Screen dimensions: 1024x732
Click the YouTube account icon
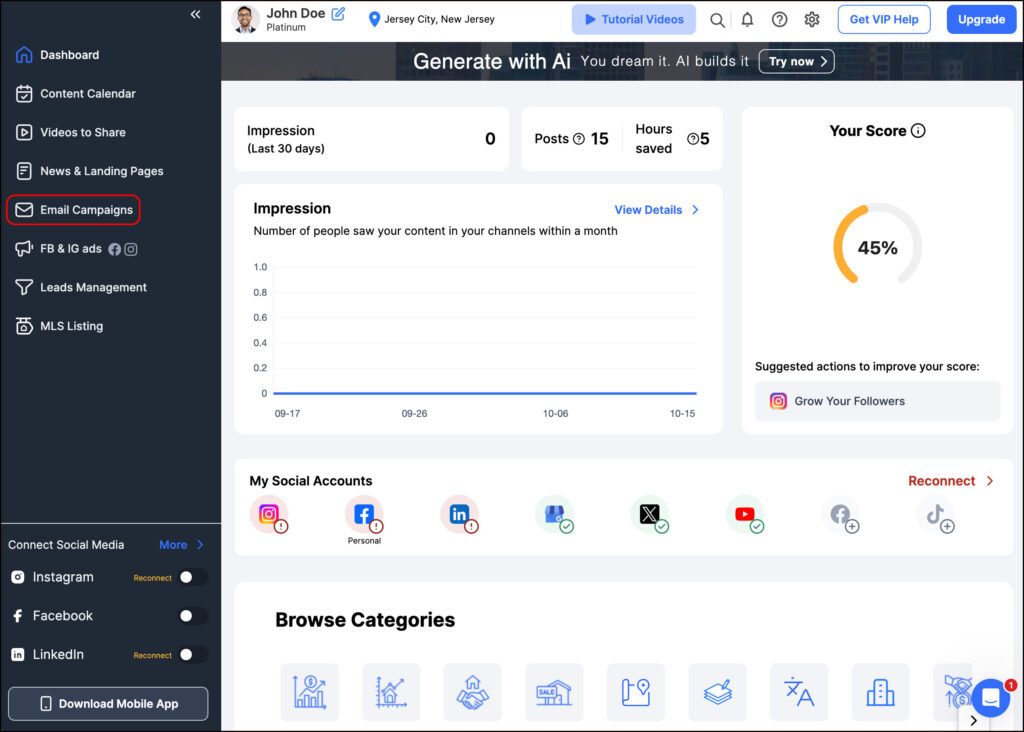[x=745, y=514]
